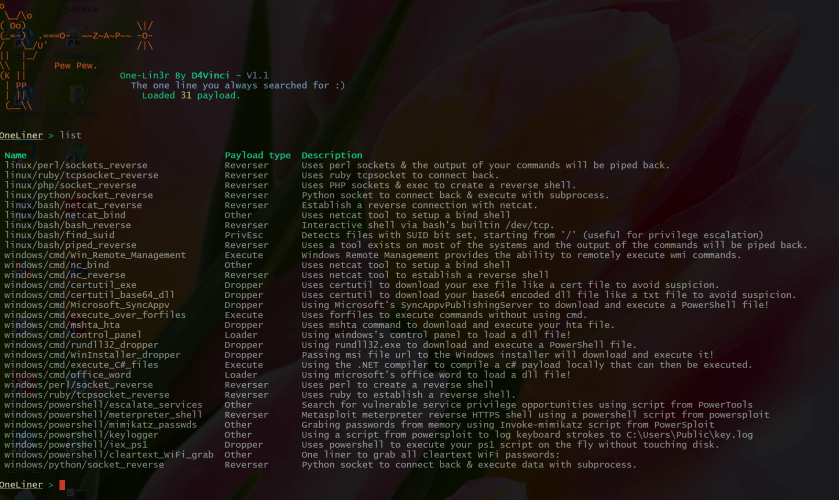The height and width of the screenshot is (500, 839).
Task: Click the windows/cmd/certutil_base64_dll entry
Action: click(90, 295)
